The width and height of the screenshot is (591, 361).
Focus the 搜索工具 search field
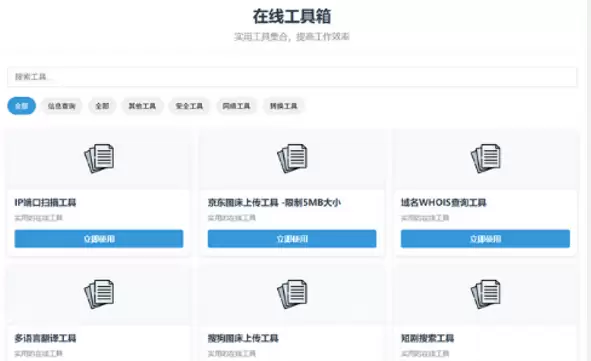(292, 77)
